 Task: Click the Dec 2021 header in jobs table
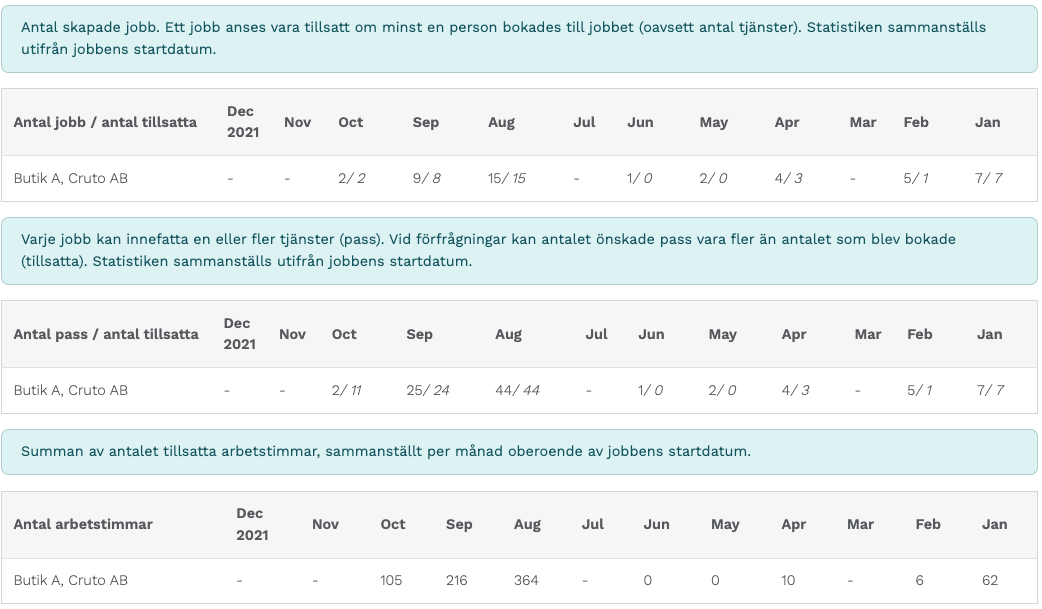pos(243,122)
